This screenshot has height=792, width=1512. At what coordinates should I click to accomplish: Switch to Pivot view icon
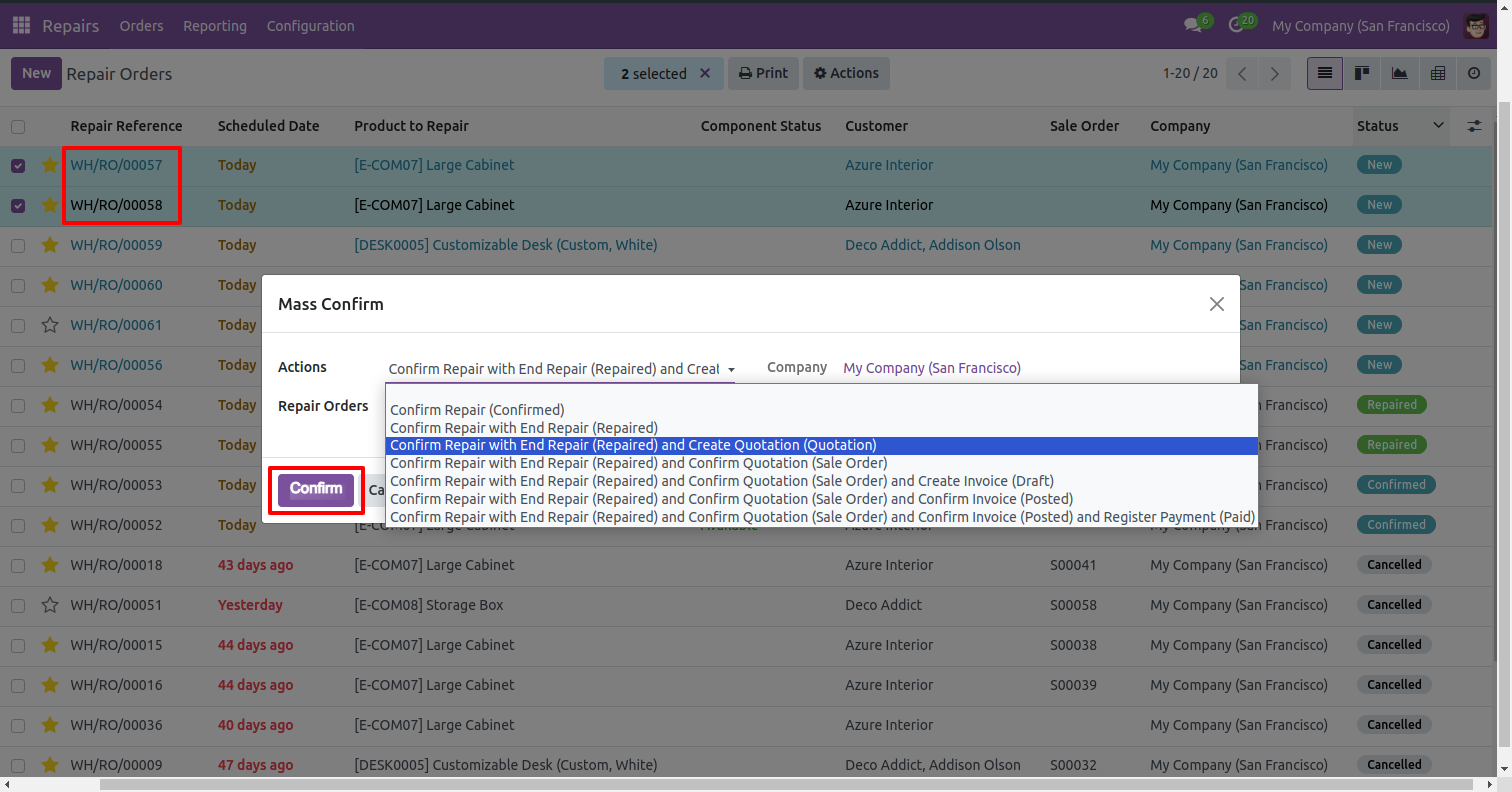(1437, 74)
